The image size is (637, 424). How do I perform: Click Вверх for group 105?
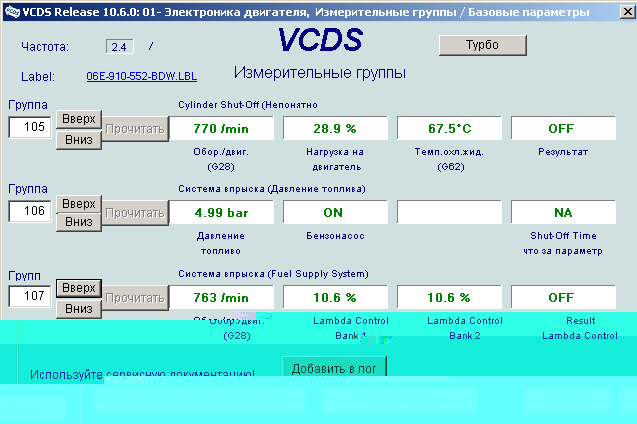pyautogui.click(x=79, y=119)
